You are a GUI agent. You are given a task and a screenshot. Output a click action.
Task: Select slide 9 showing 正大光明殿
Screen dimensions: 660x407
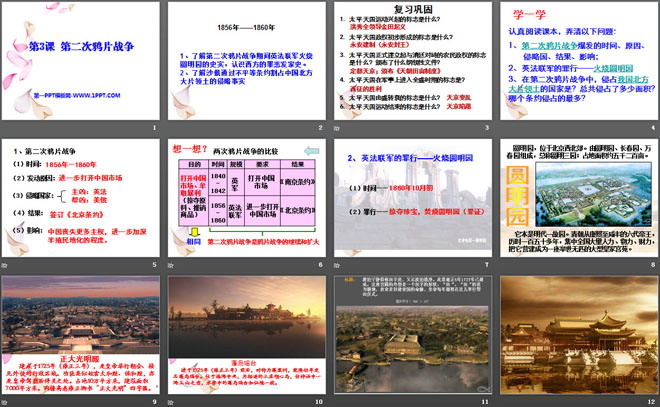pos(80,335)
